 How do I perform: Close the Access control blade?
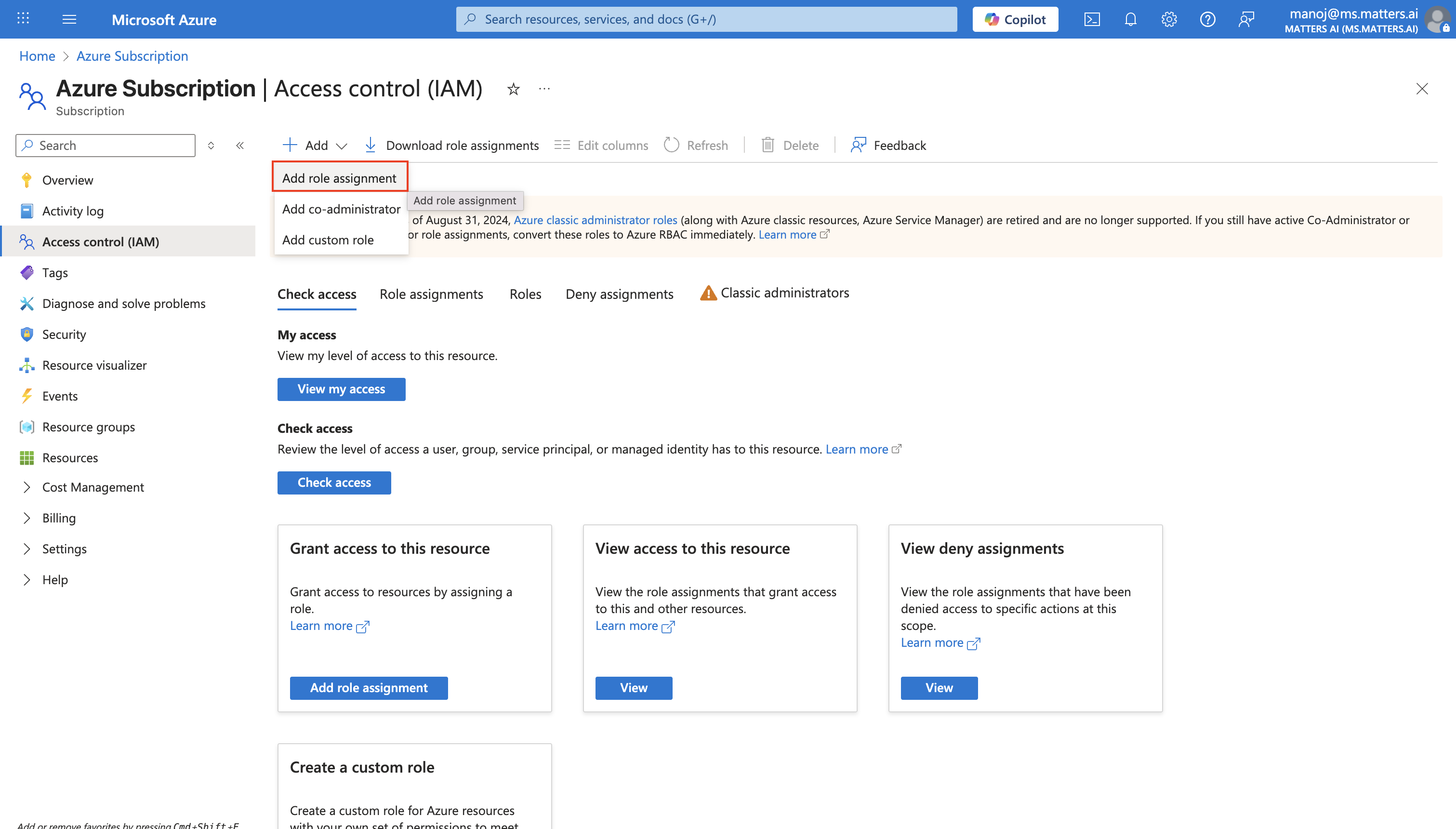coord(1422,89)
